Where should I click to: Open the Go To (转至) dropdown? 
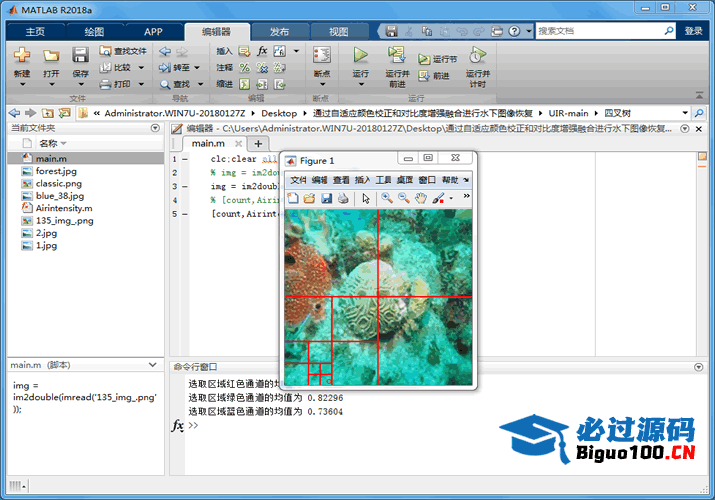click(197, 67)
